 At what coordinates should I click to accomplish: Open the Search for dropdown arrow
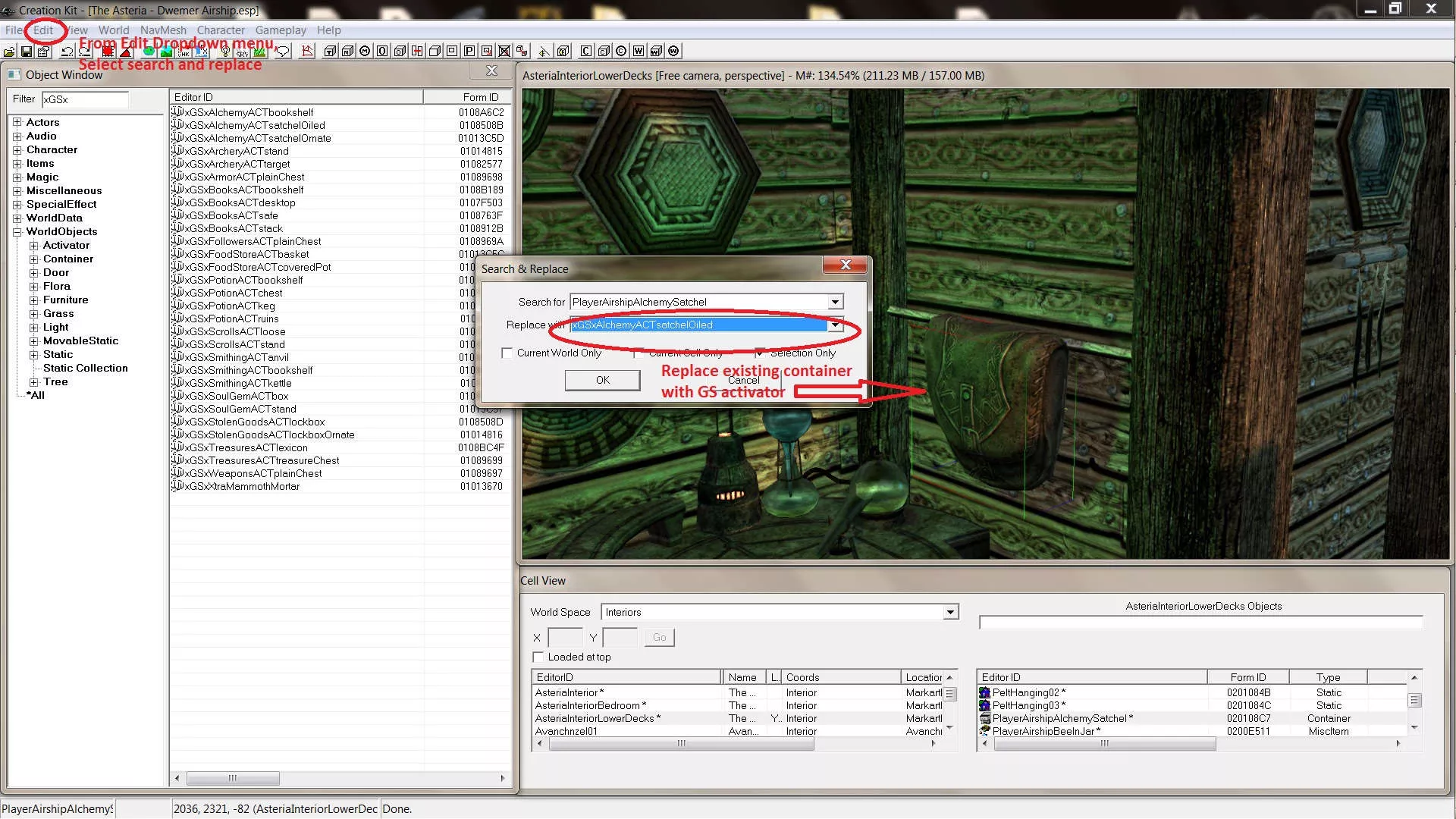pyautogui.click(x=835, y=302)
